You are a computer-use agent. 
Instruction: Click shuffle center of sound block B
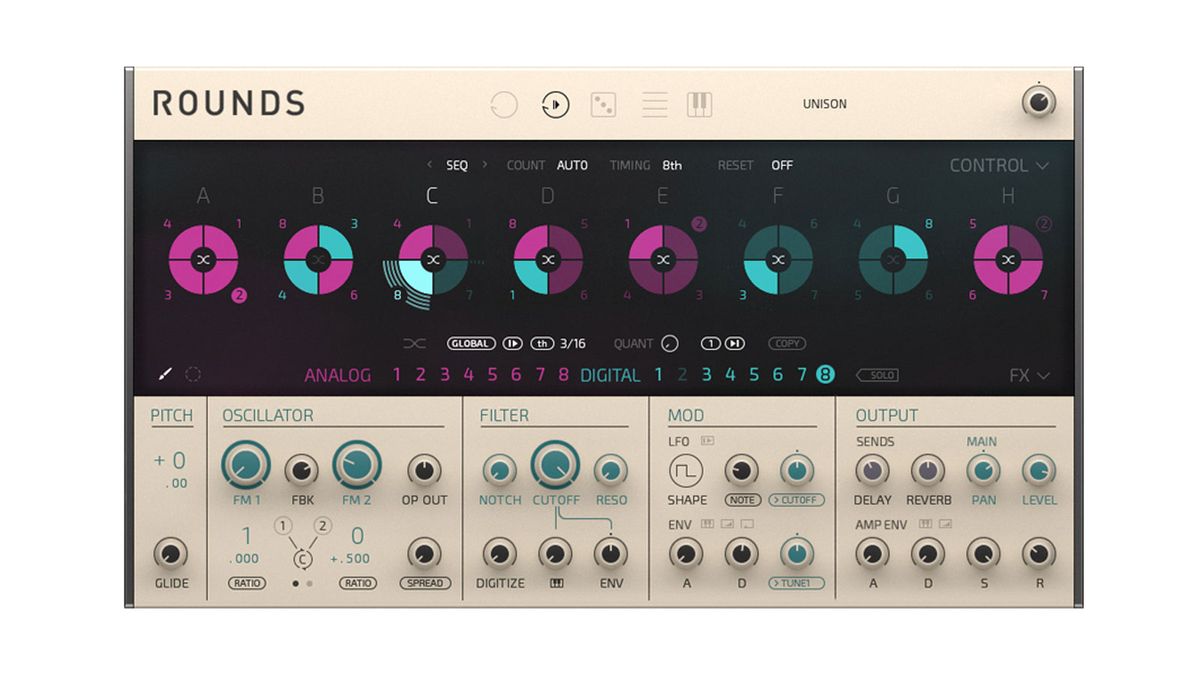click(318, 260)
